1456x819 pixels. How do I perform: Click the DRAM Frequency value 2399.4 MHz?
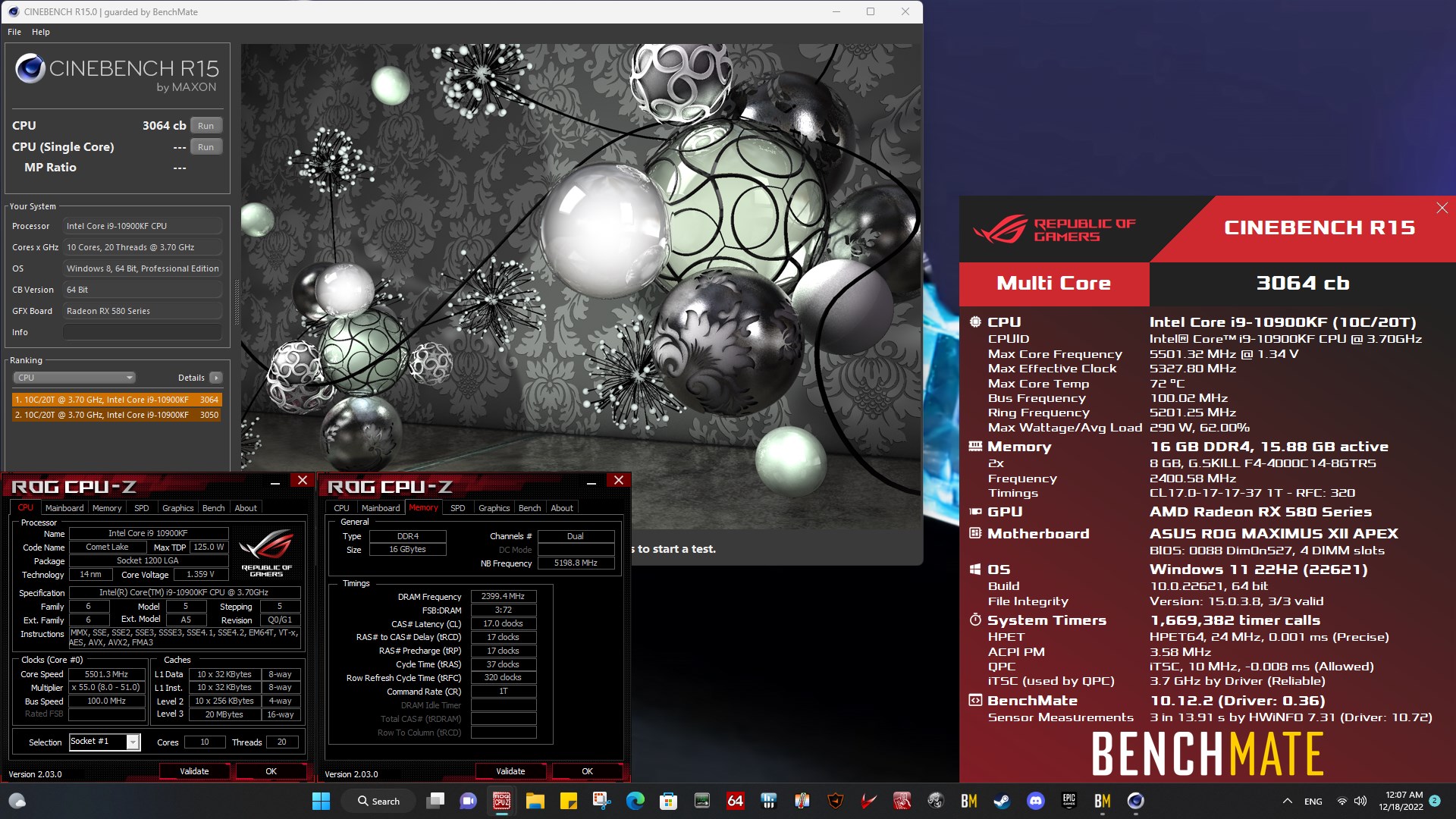504,597
